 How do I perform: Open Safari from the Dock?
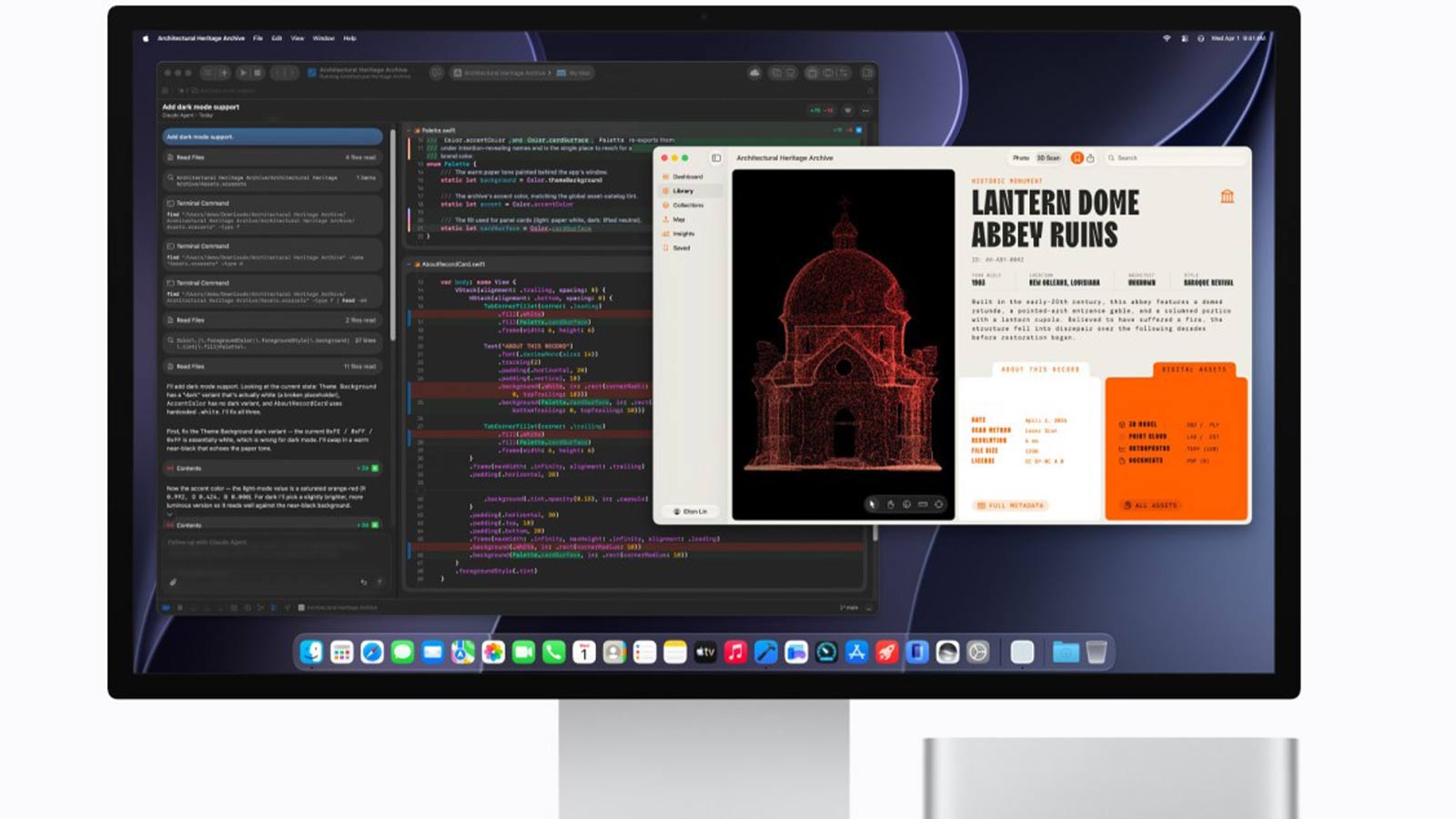click(372, 652)
